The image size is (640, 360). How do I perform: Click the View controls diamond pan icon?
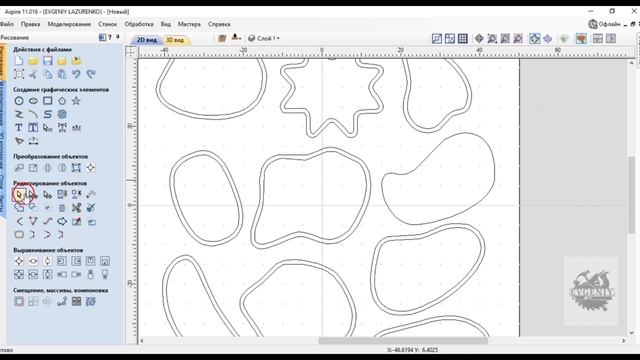(x=479, y=39)
